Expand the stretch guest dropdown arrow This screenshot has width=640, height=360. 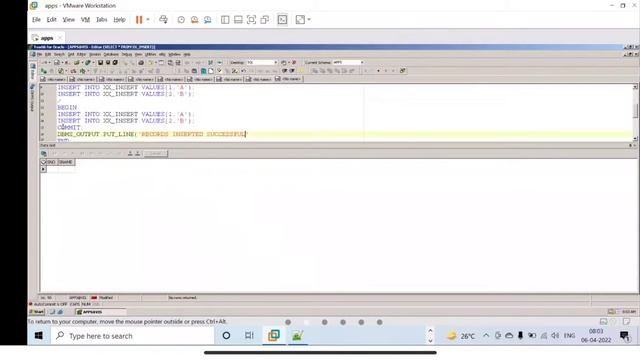pos(309,20)
